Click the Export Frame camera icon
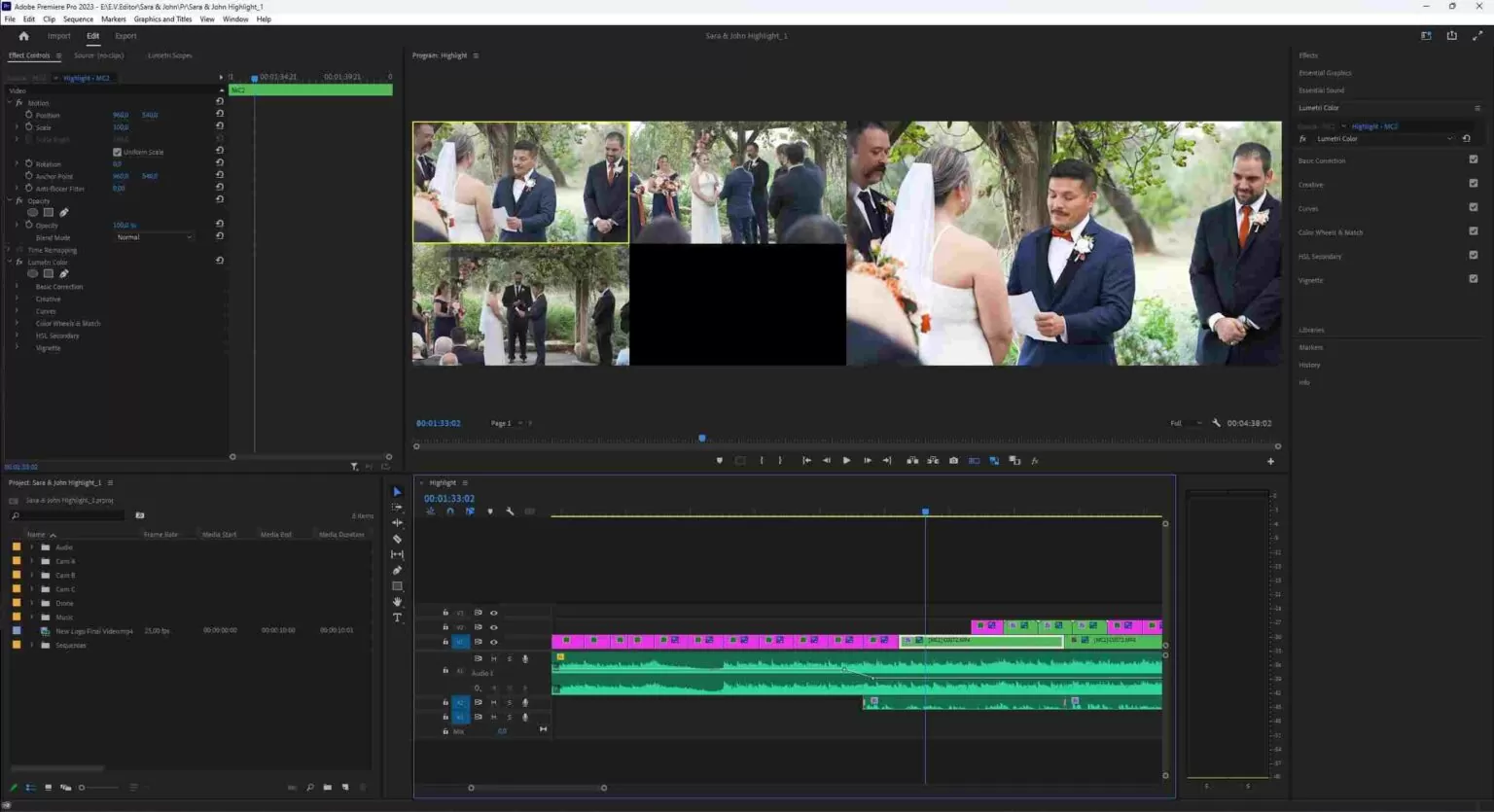1494x812 pixels. (953, 460)
